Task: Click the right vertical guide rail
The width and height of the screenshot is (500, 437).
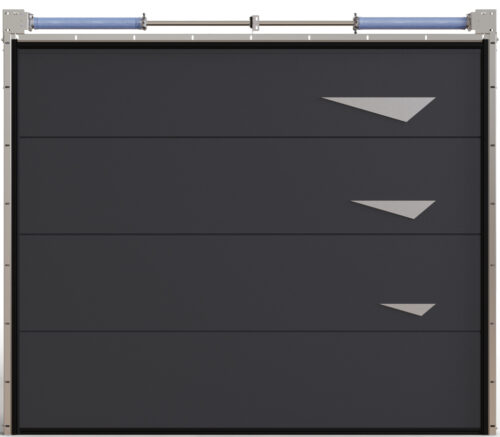Action: pos(492,233)
